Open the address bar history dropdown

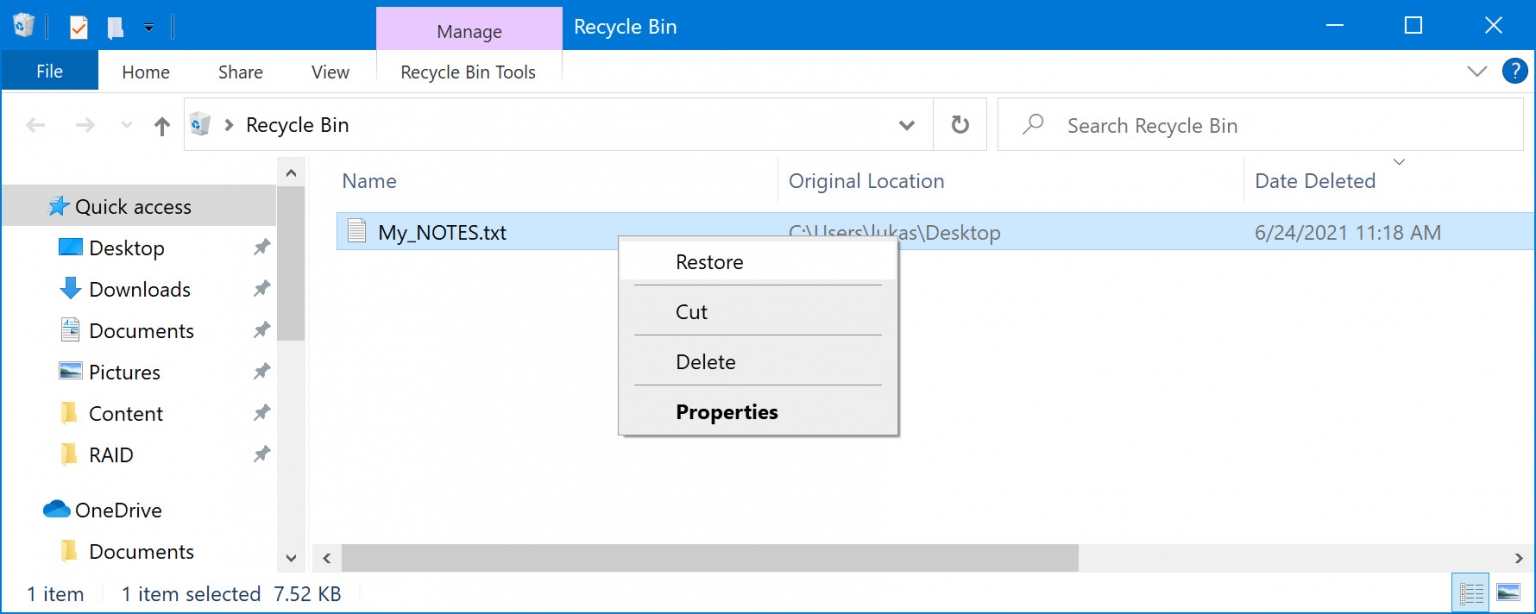(906, 124)
